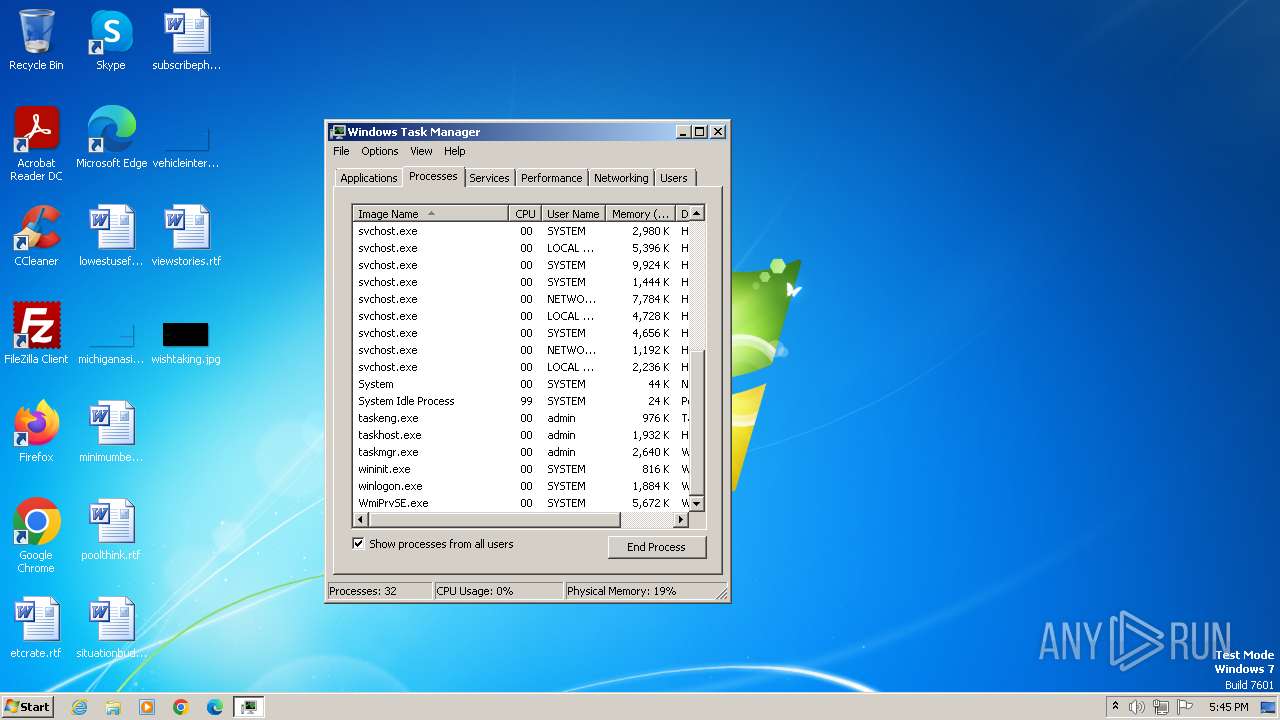
Task: Show hidden tray icons arrow
Action: [1115, 707]
